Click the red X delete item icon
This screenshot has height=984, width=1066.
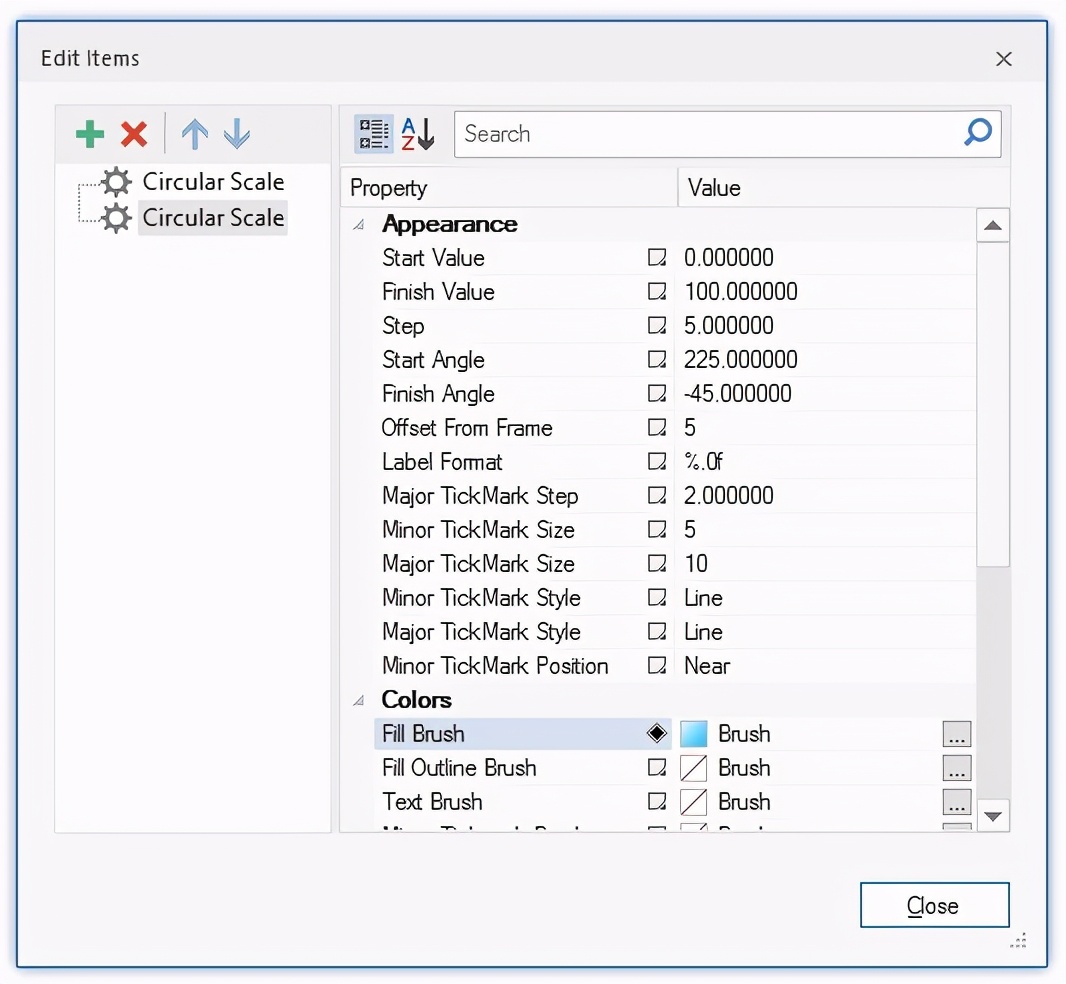(x=134, y=134)
